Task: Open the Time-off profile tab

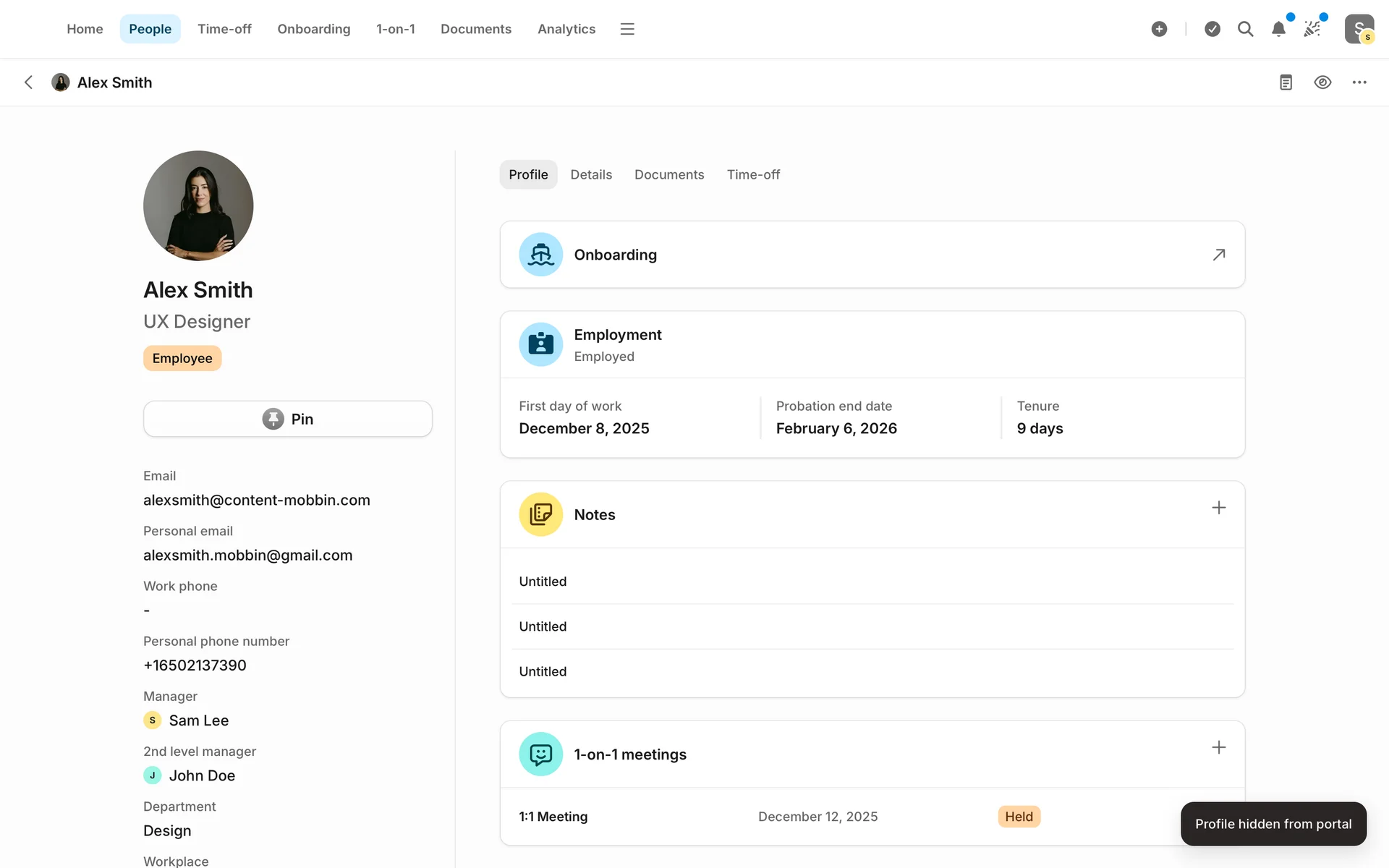Action: [753, 174]
